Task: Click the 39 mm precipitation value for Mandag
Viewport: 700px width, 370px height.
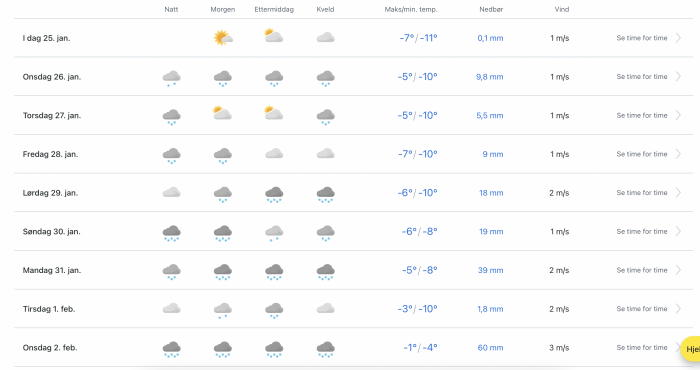Action: [490, 270]
